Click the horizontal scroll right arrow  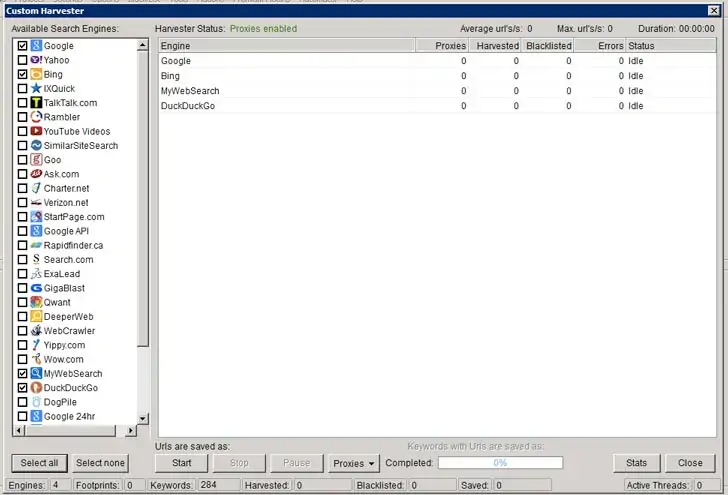130,431
